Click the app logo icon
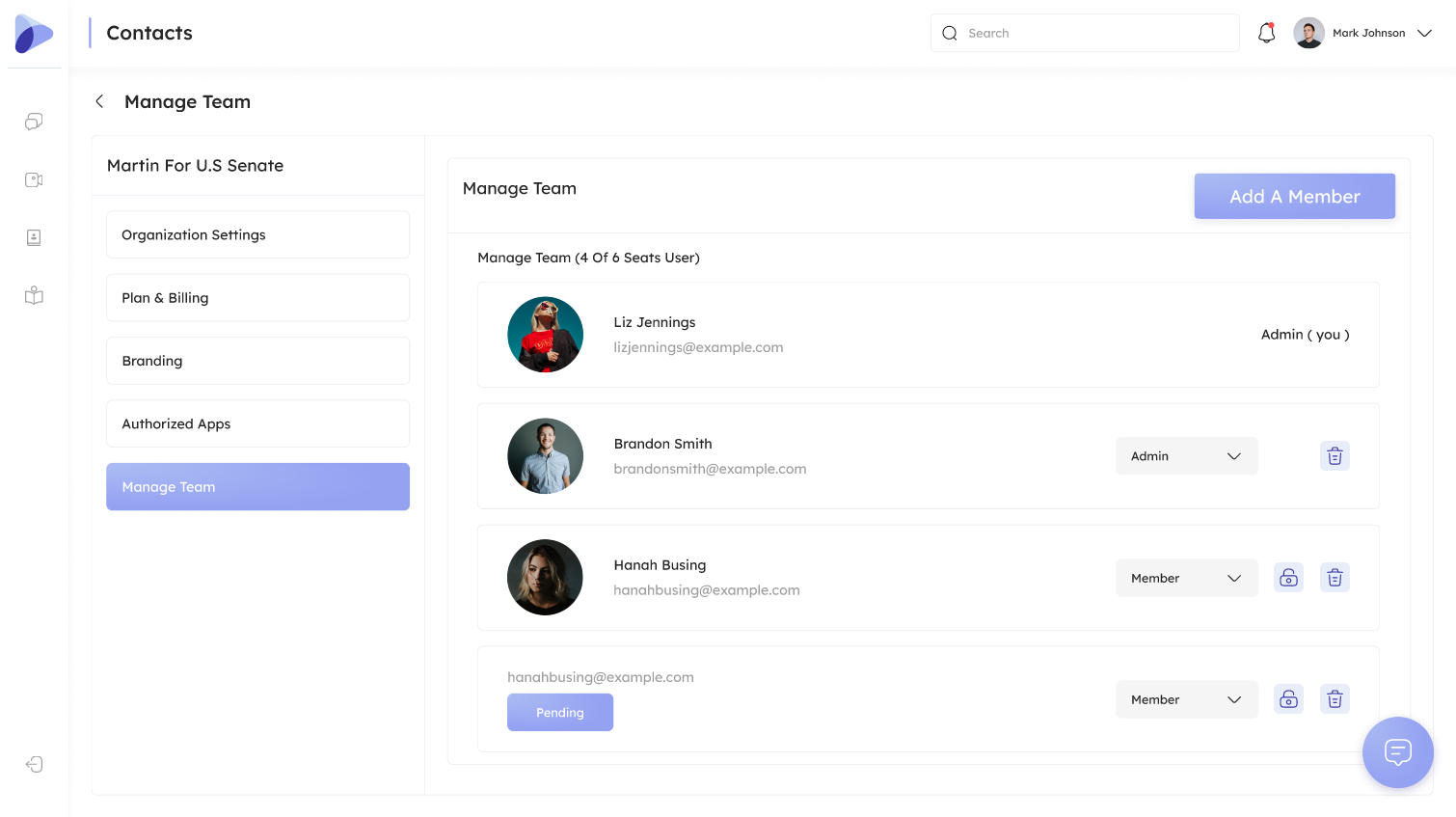Screen dimensions: 1456x817 click(x=34, y=34)
